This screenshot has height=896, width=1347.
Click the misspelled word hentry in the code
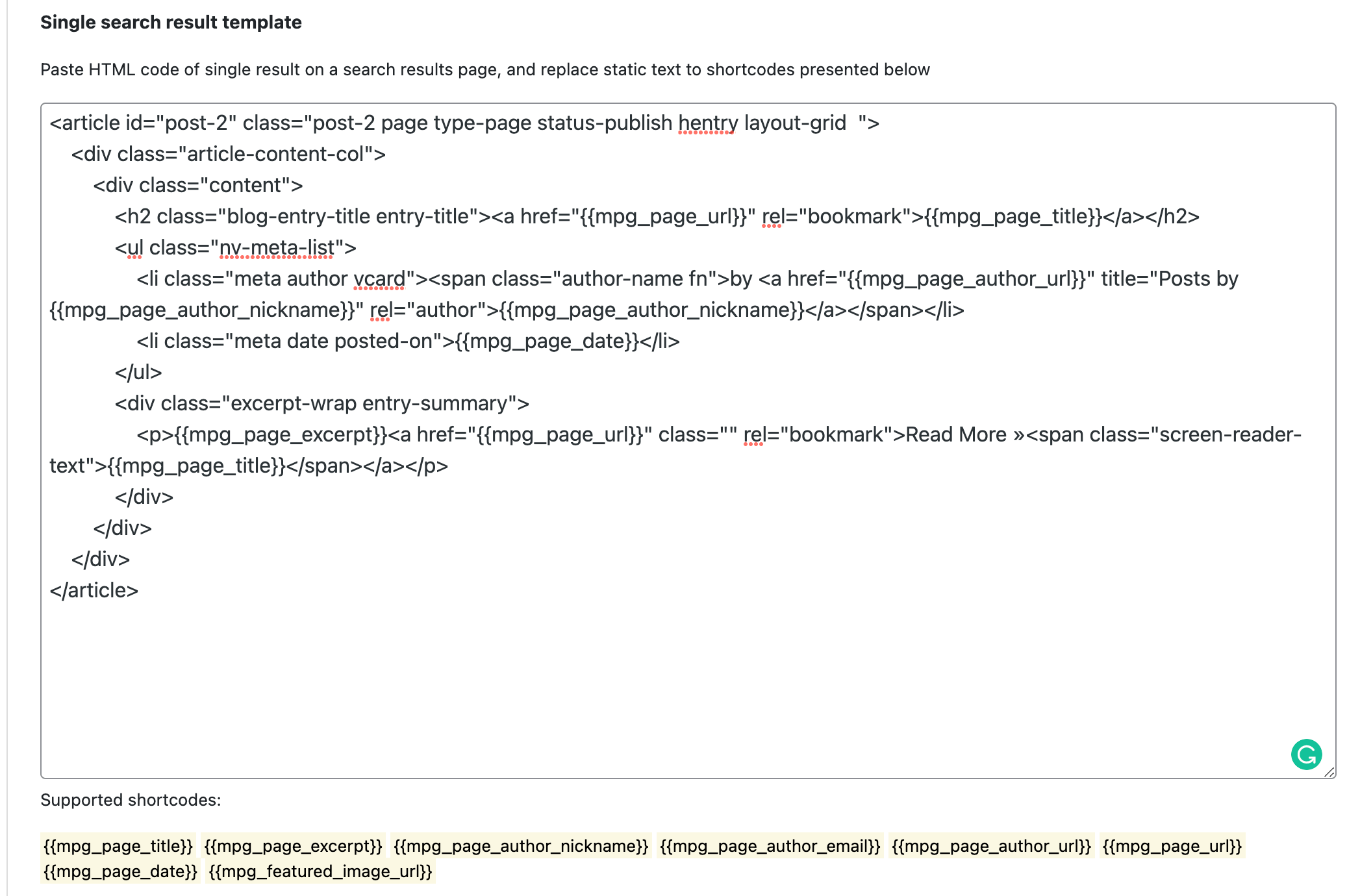(707, 123)
